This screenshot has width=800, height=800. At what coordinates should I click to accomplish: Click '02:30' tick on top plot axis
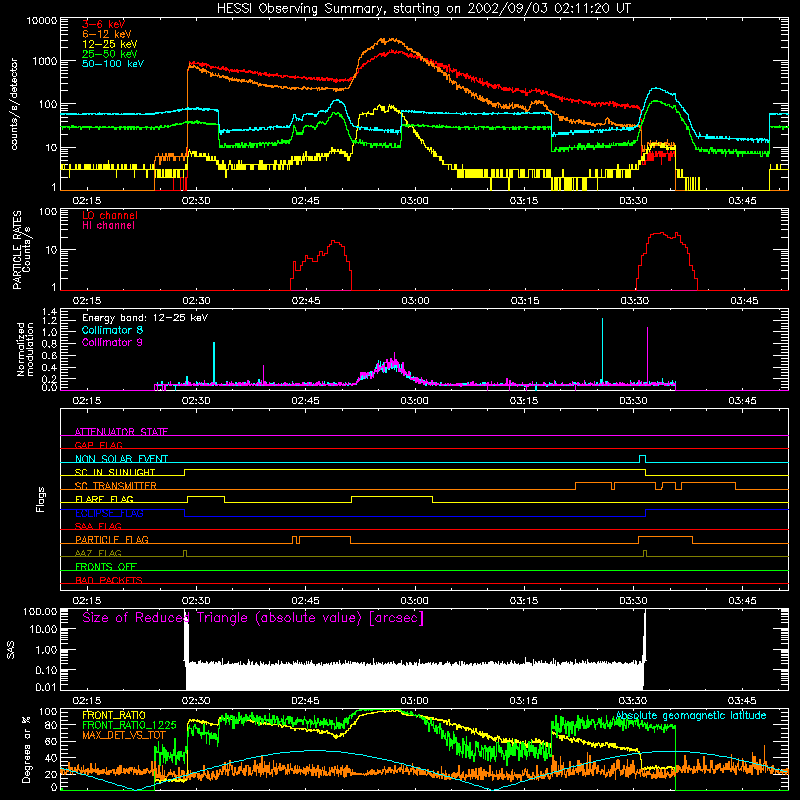[196, 201]
